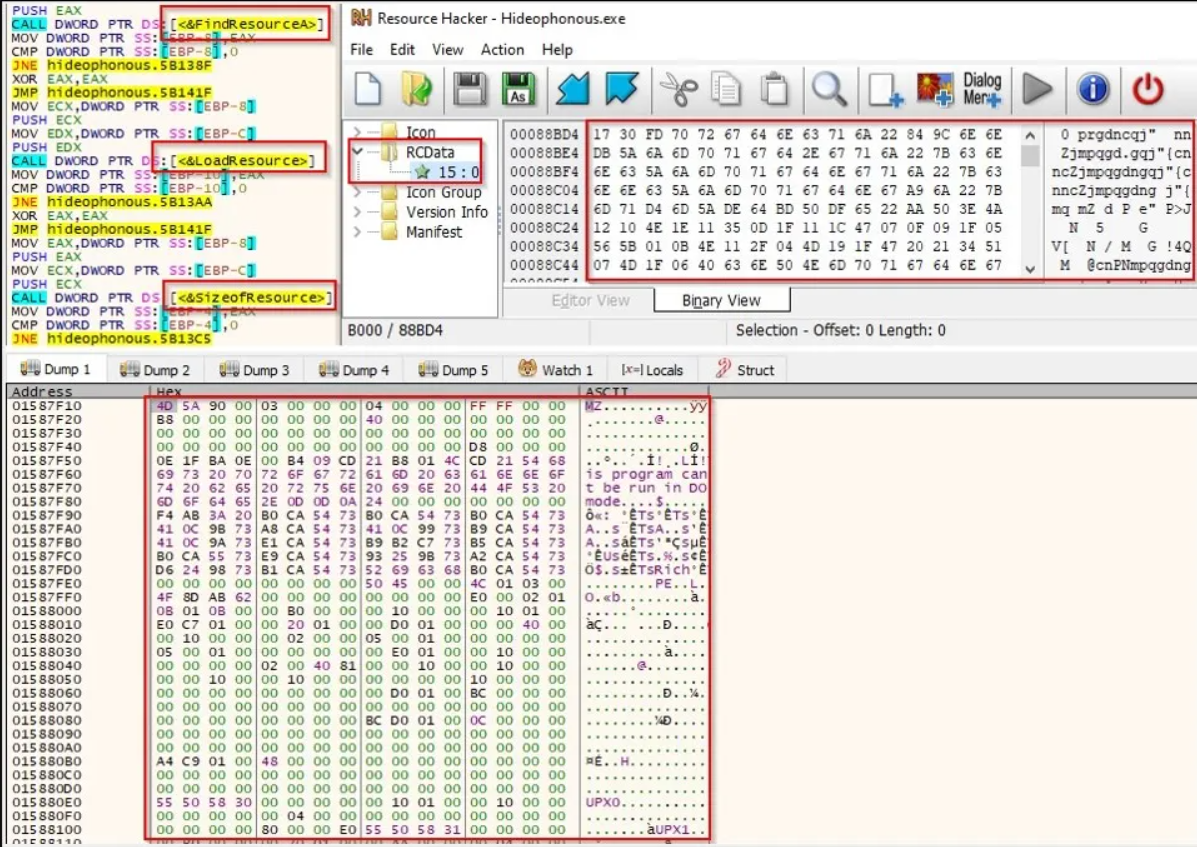Open the Dialog Menu editor icon
This screenshot has width=1197, height=847.
pyautogui.click(x=982, y=89)
